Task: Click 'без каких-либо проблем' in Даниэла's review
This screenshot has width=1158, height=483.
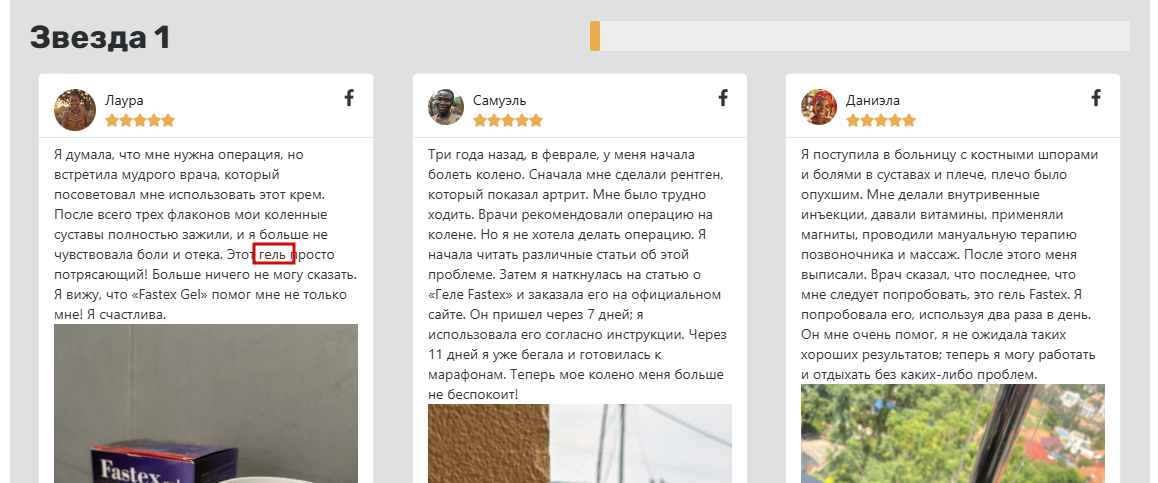Action: click(953, 374)
